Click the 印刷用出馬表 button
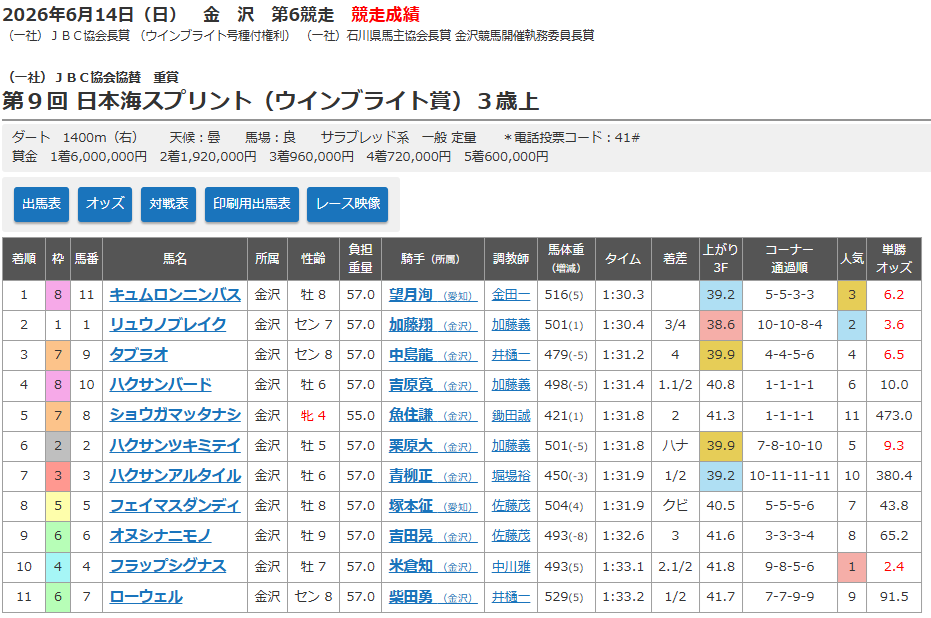Screen dimensions: 931x618 pyautogui.click(x=252, y=204)
